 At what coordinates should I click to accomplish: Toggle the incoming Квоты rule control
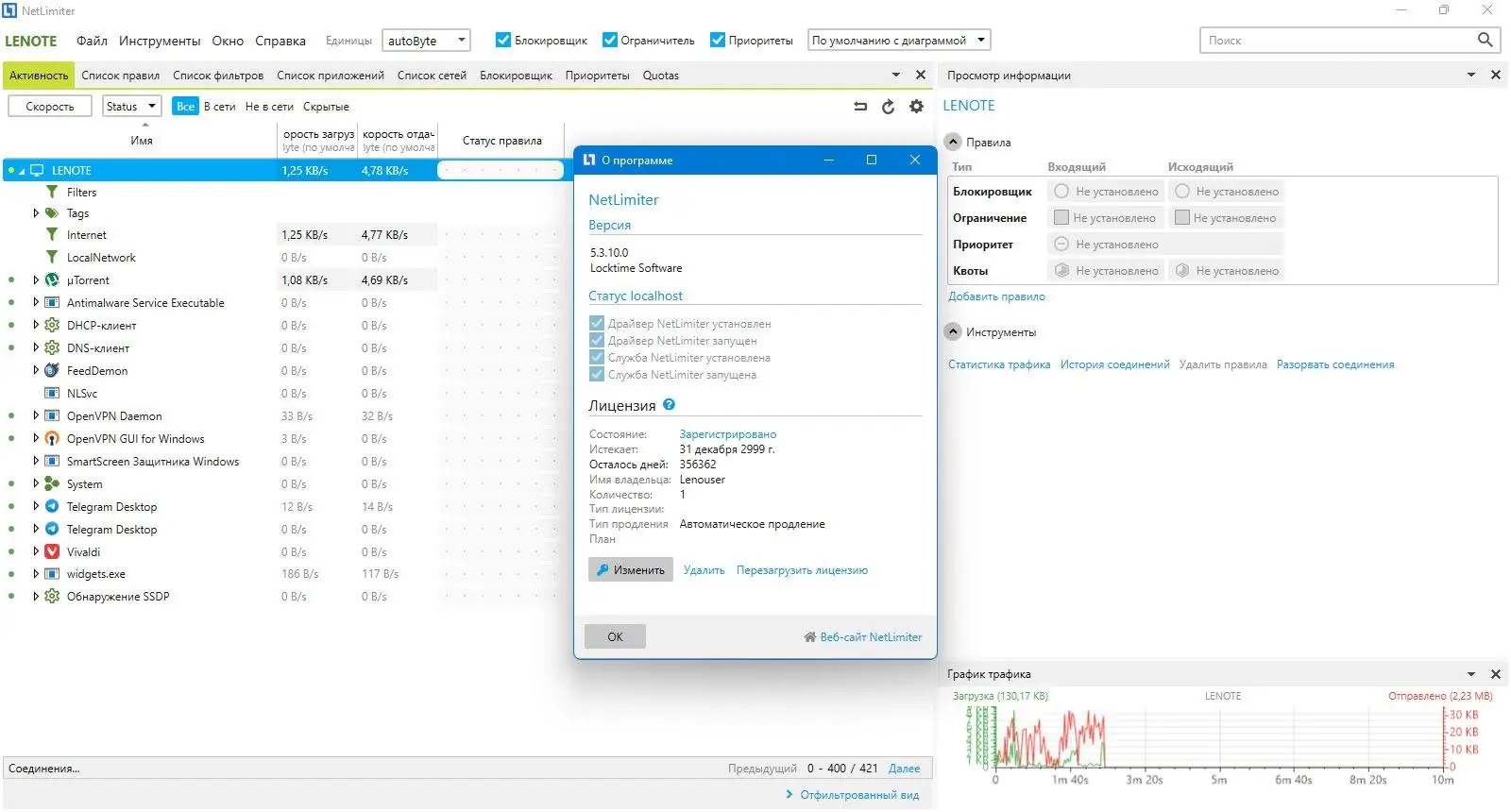pos(1061,270)
